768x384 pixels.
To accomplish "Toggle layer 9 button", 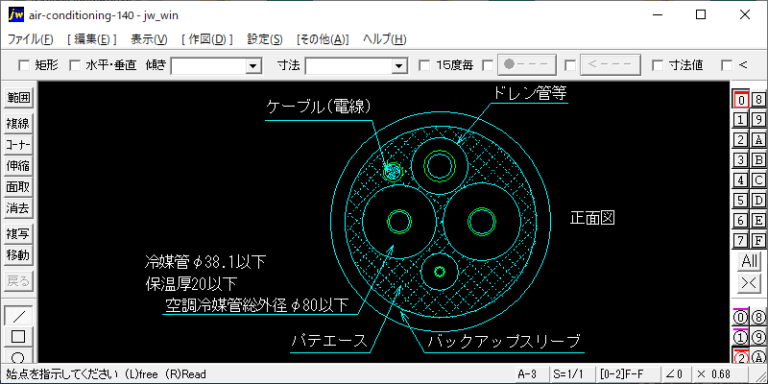I will (x=759, y=120).
